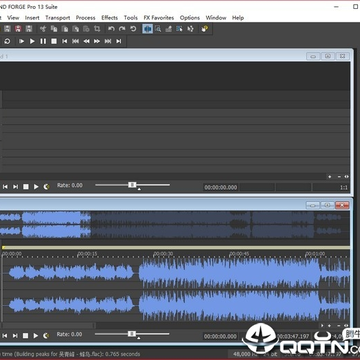Open the Help menu

(x=238, y=18)
